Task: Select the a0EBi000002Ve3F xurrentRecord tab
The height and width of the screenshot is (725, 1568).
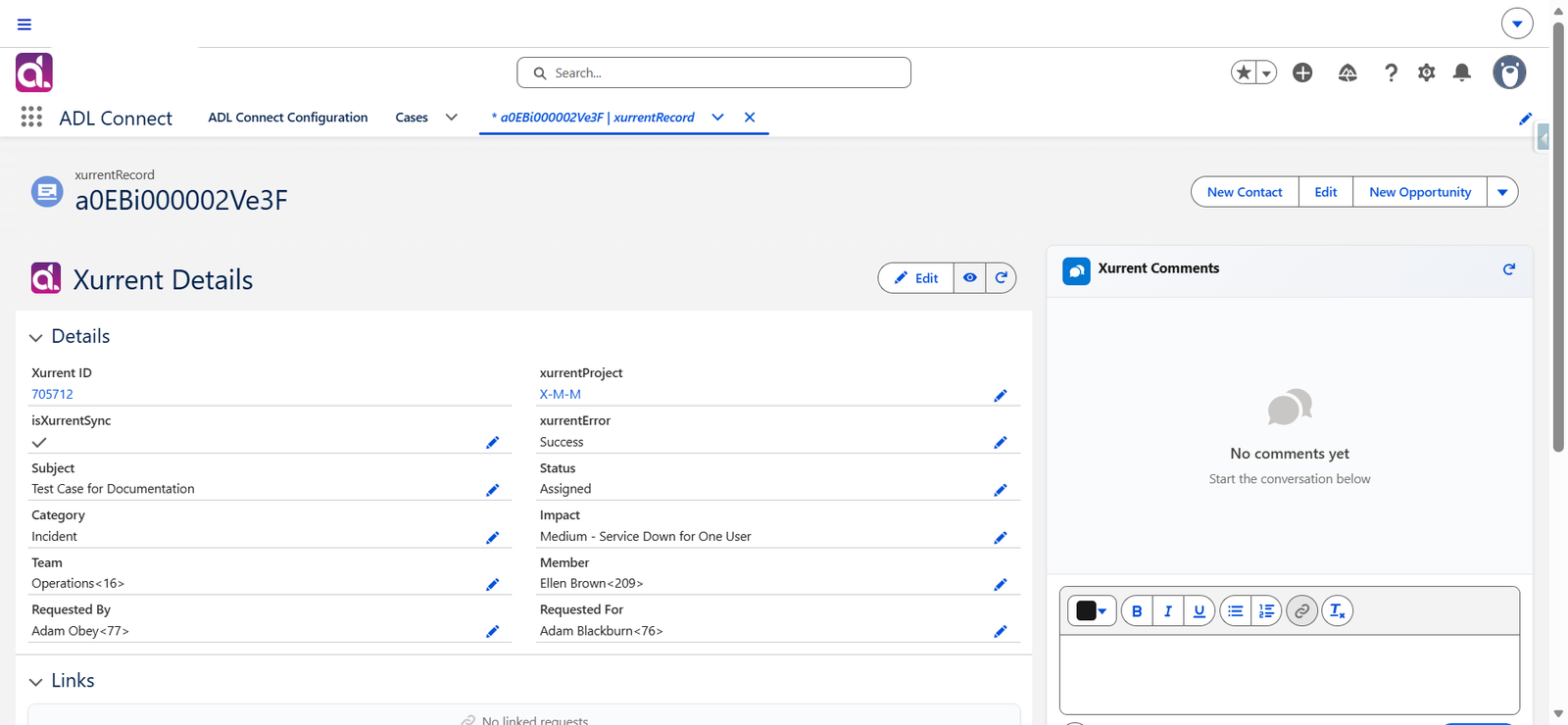Action: [x=593, y=118]
